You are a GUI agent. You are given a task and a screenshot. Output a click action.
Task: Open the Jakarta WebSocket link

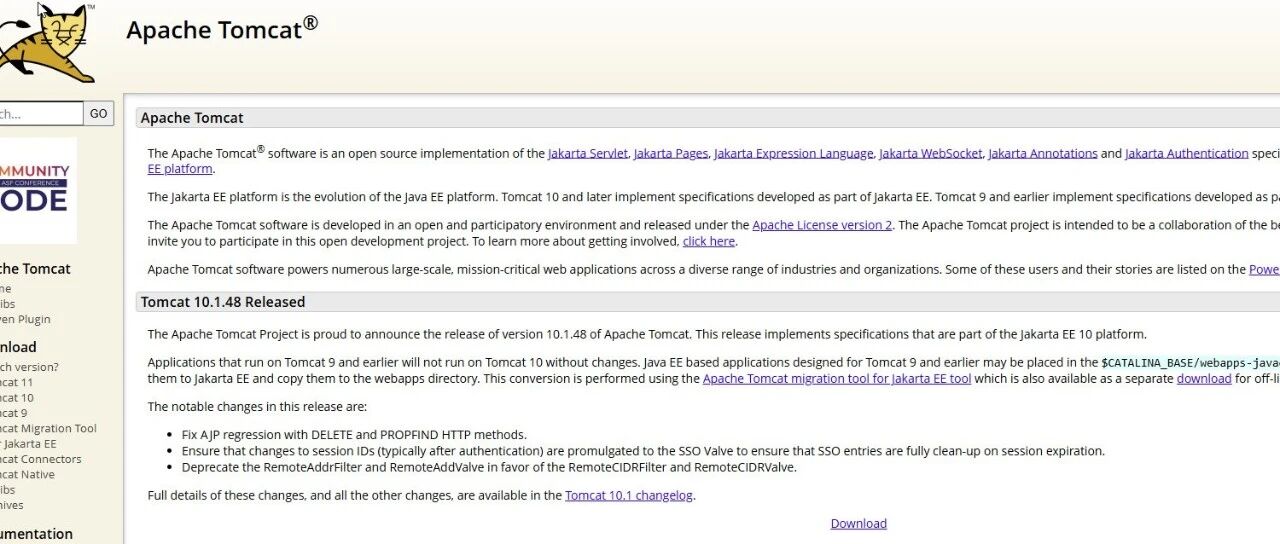pyautogui.click(x=930, y=153)
